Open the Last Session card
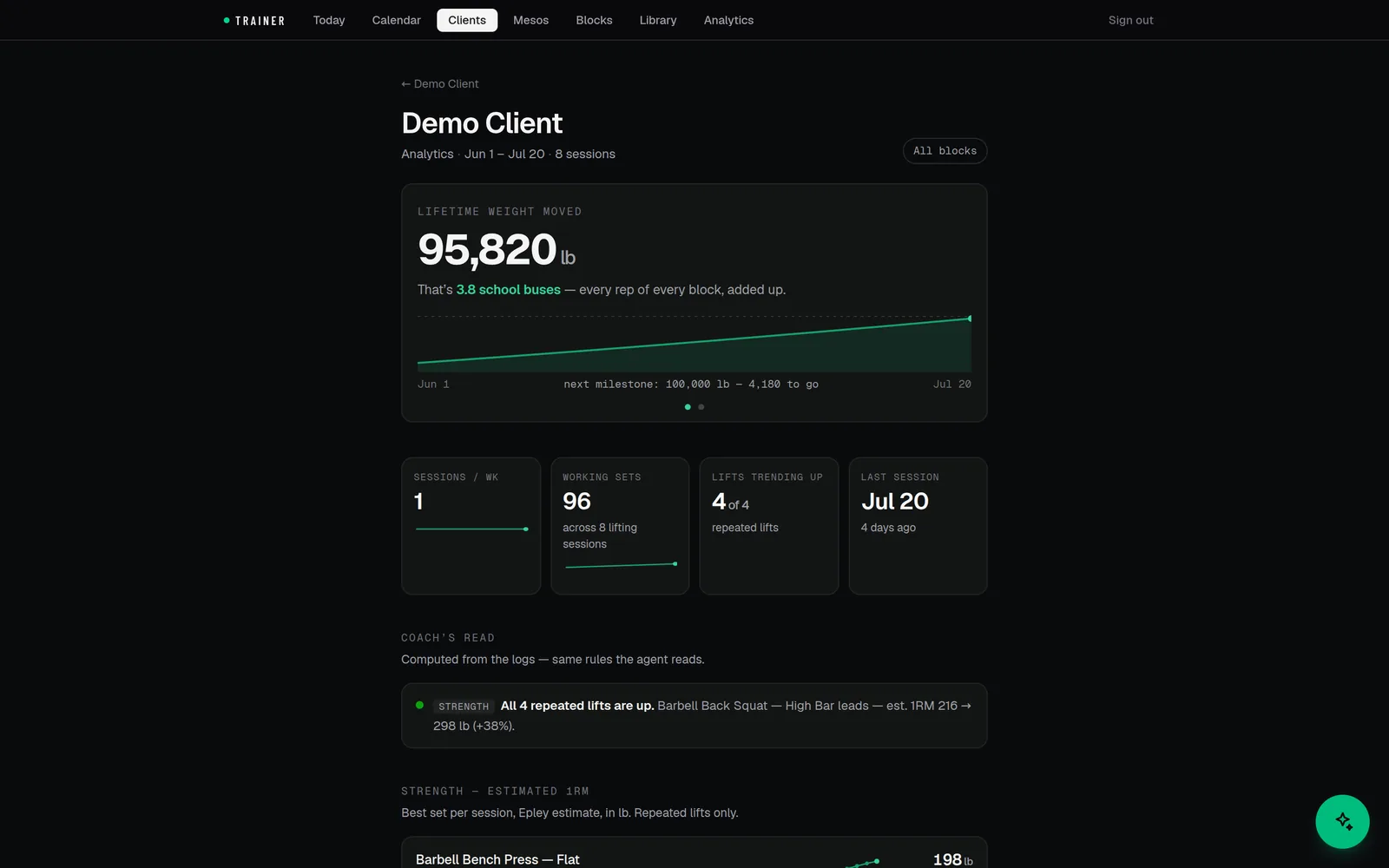This screenshot has height=868, width=1389. point(918,526)
